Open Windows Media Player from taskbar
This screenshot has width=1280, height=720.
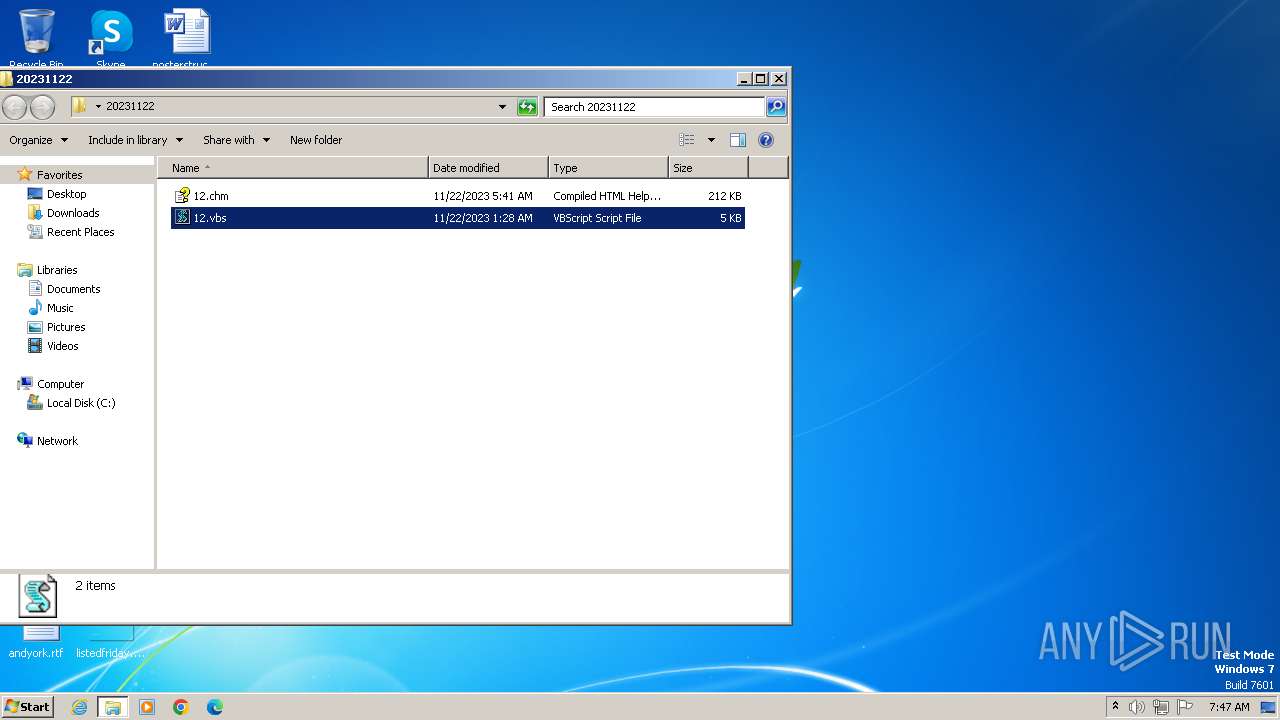tap(147, 707)
